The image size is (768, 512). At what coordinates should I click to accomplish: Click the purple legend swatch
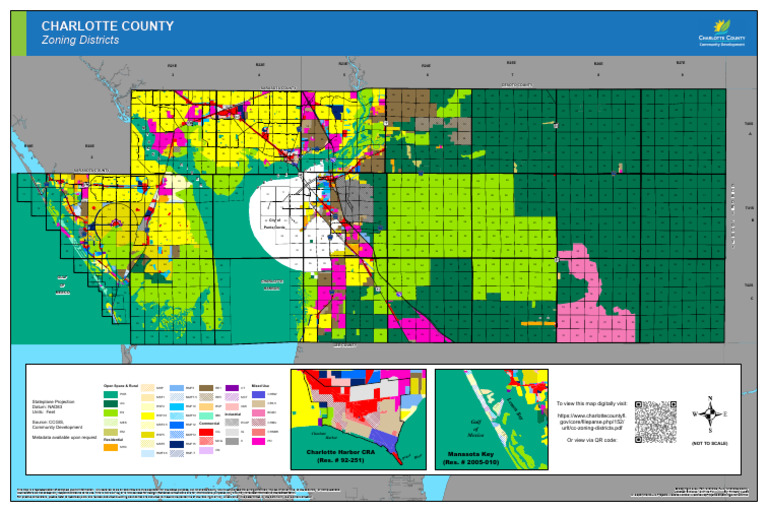coord(232,388)
